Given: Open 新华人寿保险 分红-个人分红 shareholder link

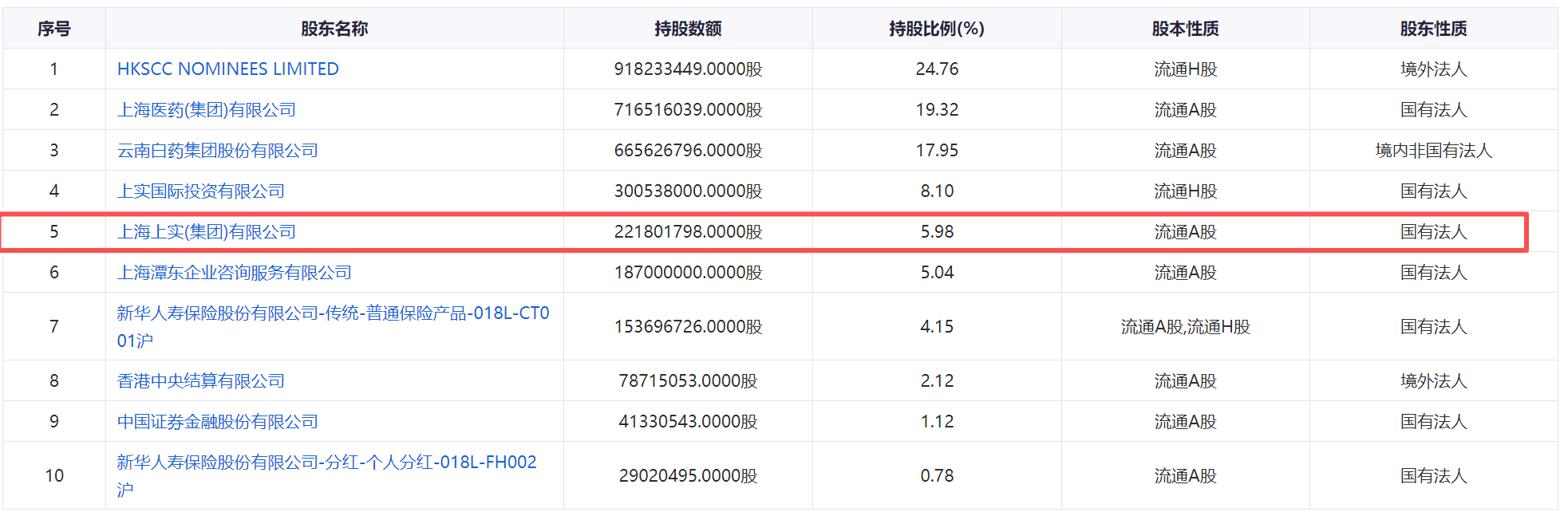Looking at the screenshot, I should point(326,463).
